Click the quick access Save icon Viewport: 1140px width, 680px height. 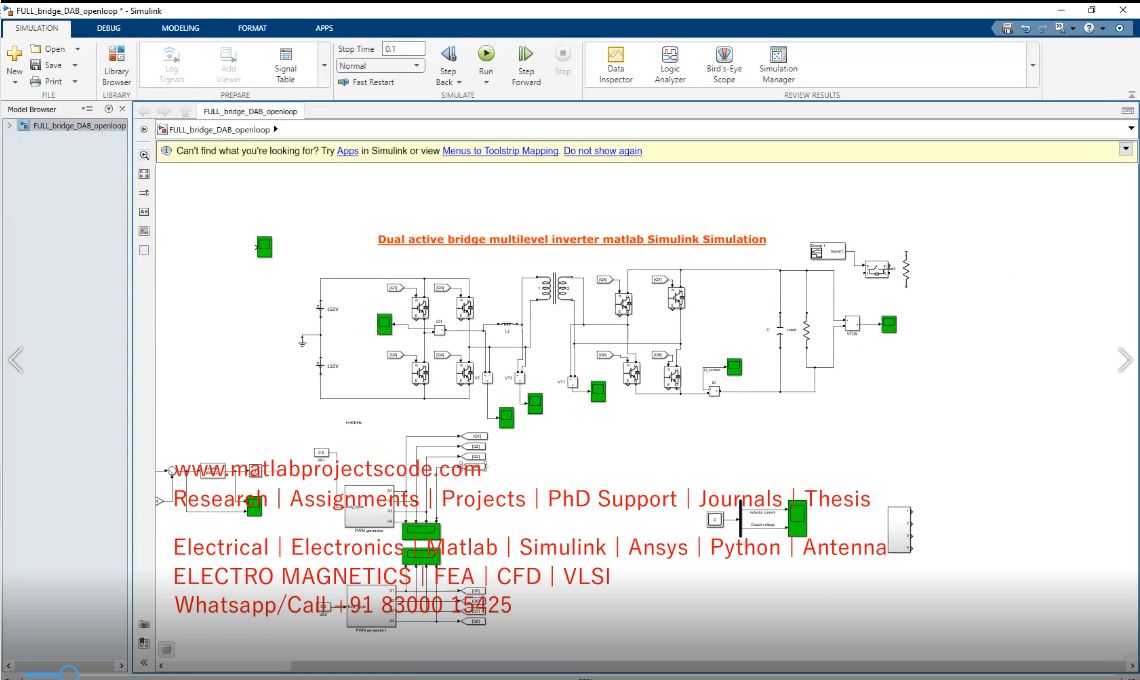pos(1007,28)
